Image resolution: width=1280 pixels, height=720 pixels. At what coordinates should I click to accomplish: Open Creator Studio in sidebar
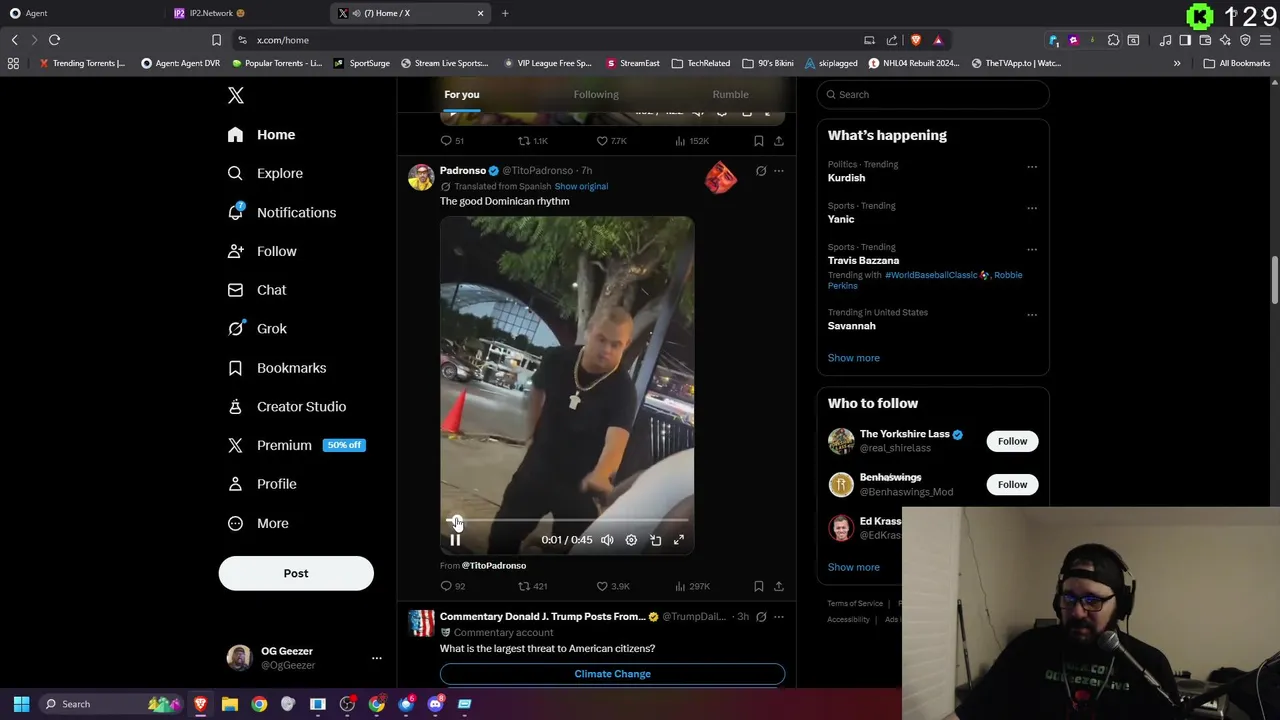click(286, 406)
